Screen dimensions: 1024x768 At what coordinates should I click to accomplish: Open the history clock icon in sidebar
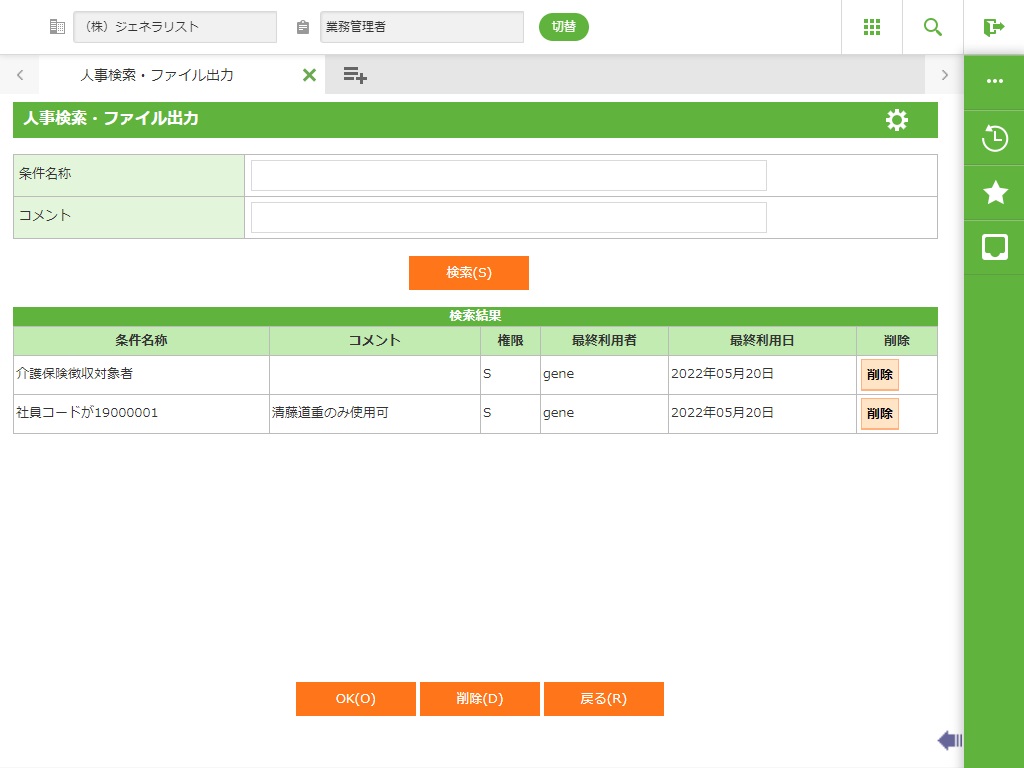tap(994, 138)
